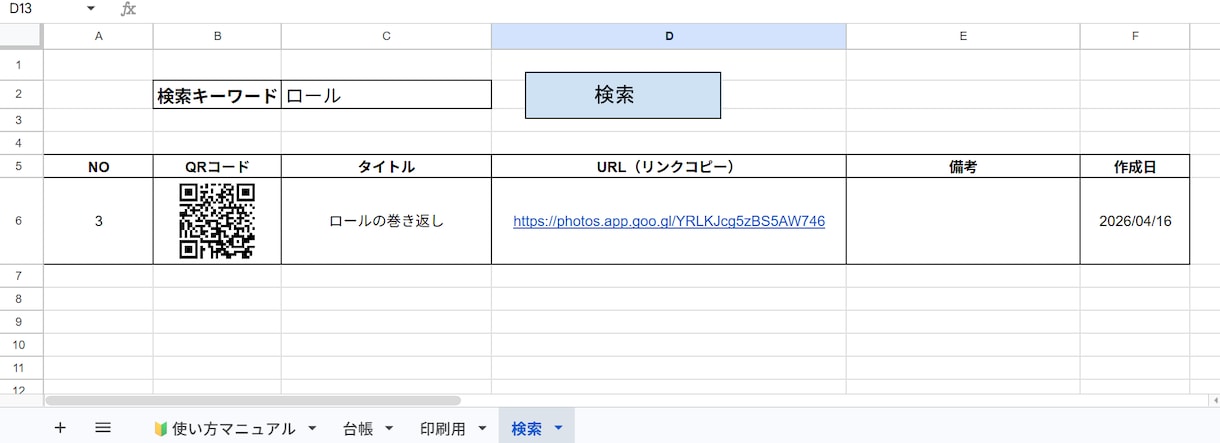This screenshot has height=443, width=1220.
Task: Click the QR code image
Action: pyautogui.click(x=217, y=222)
